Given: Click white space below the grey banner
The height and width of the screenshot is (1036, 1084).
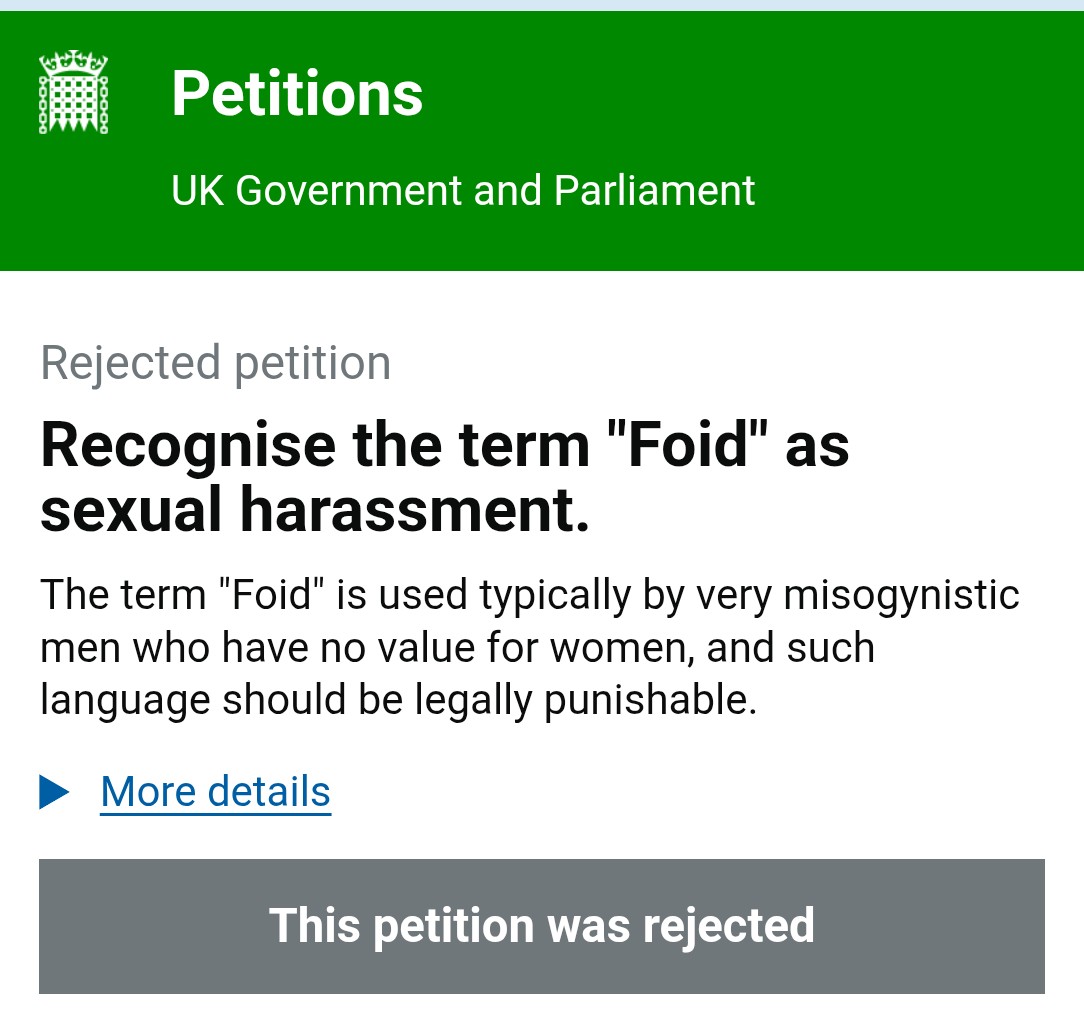Looking at the screenshot, I should [541, 1016].
